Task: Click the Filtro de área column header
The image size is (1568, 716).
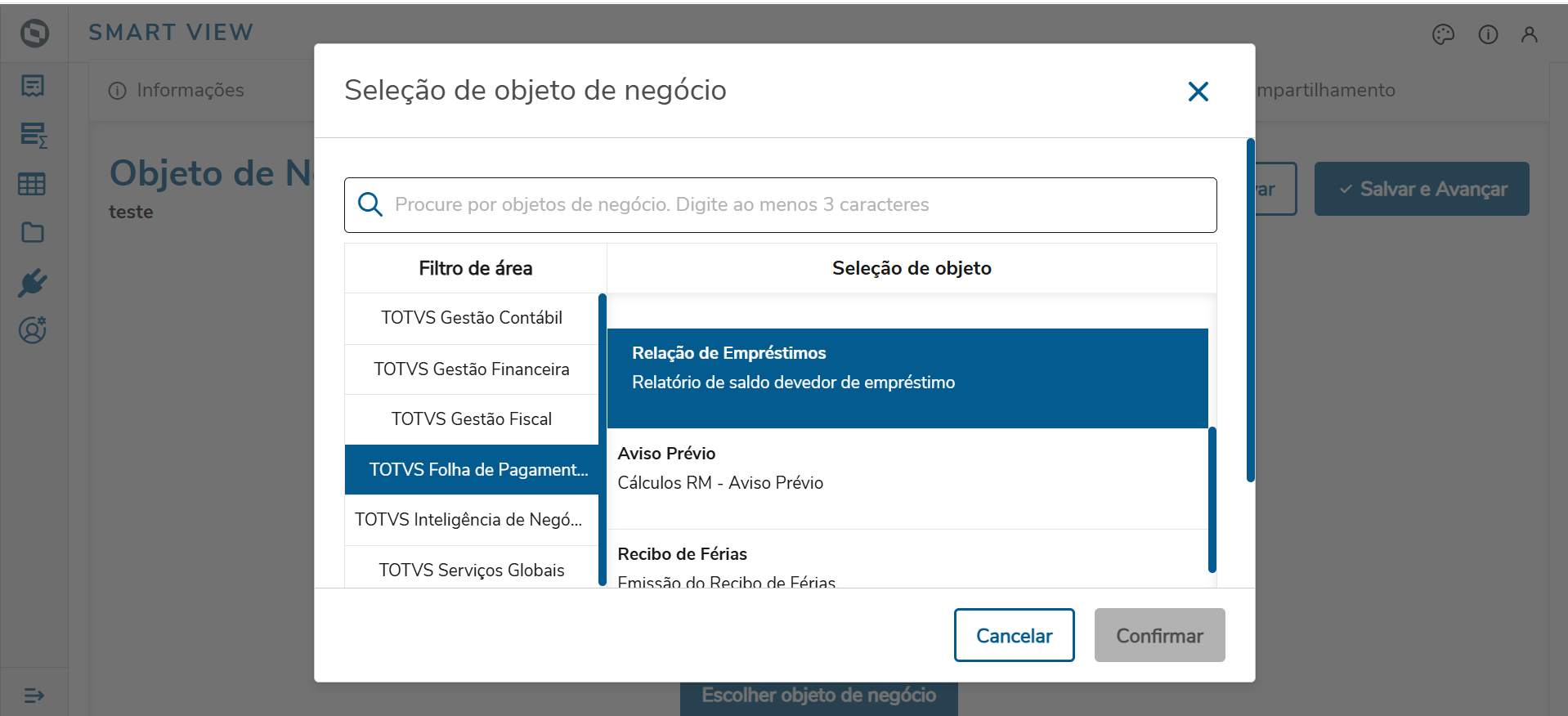Action: 475,268
